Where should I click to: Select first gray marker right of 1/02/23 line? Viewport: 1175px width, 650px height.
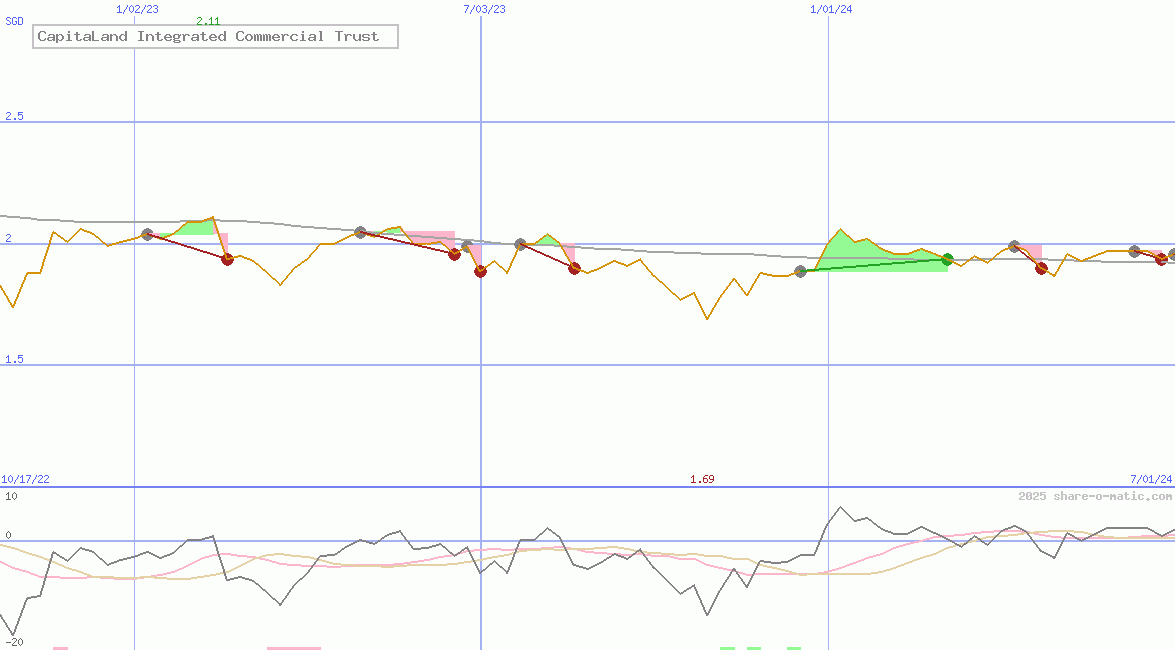148,234
